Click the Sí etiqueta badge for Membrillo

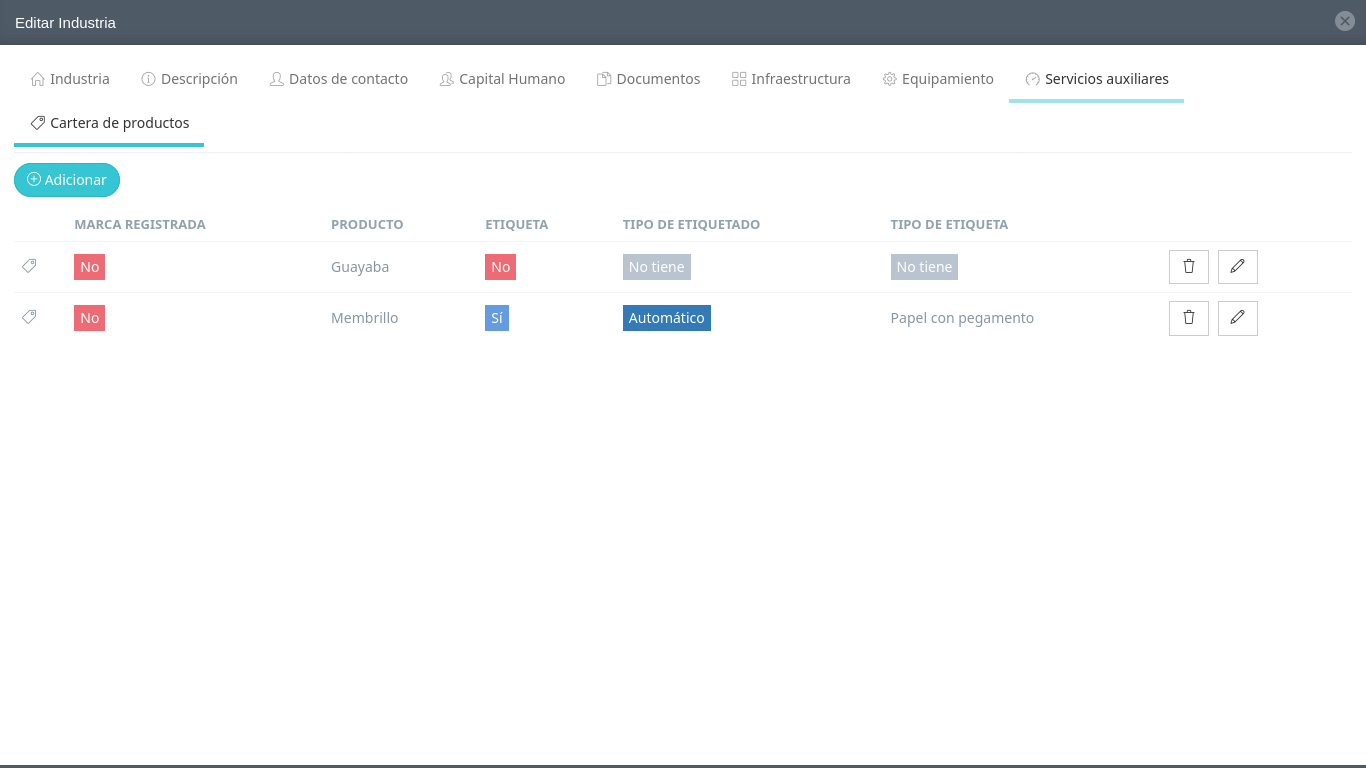(496, 318)
